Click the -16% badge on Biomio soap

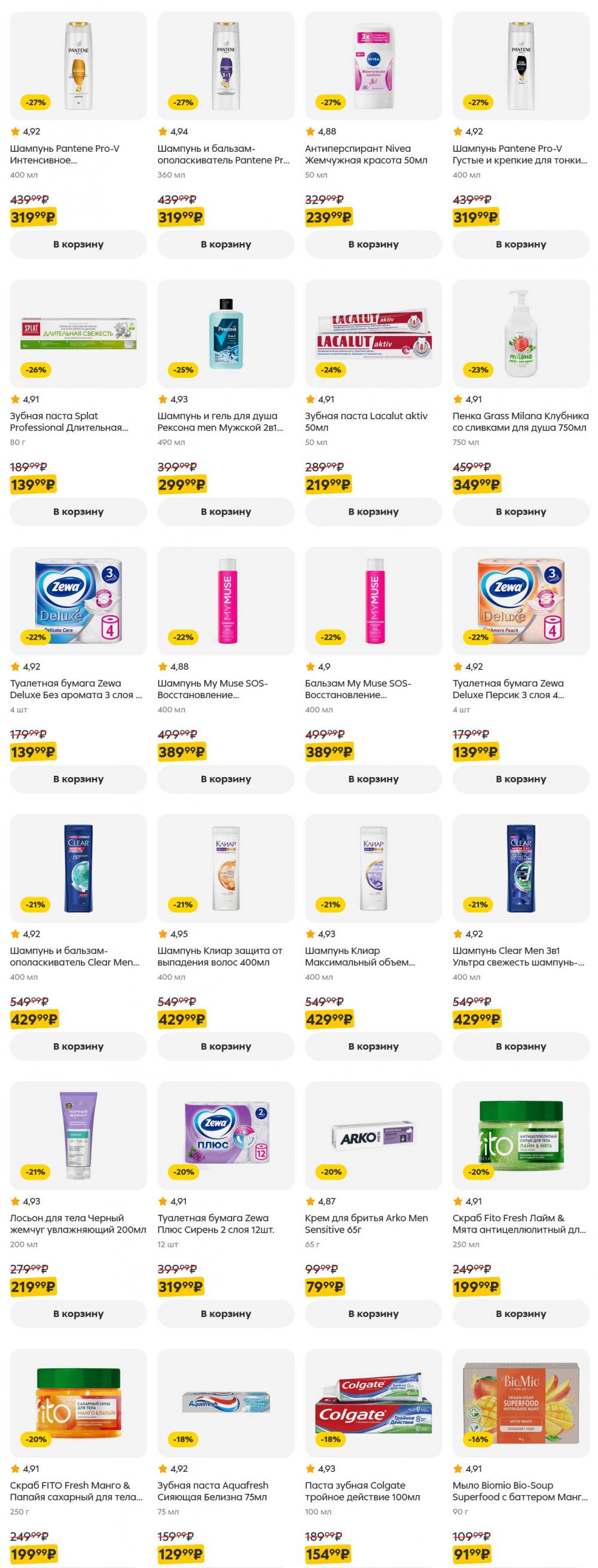(x=478, y=1439)
